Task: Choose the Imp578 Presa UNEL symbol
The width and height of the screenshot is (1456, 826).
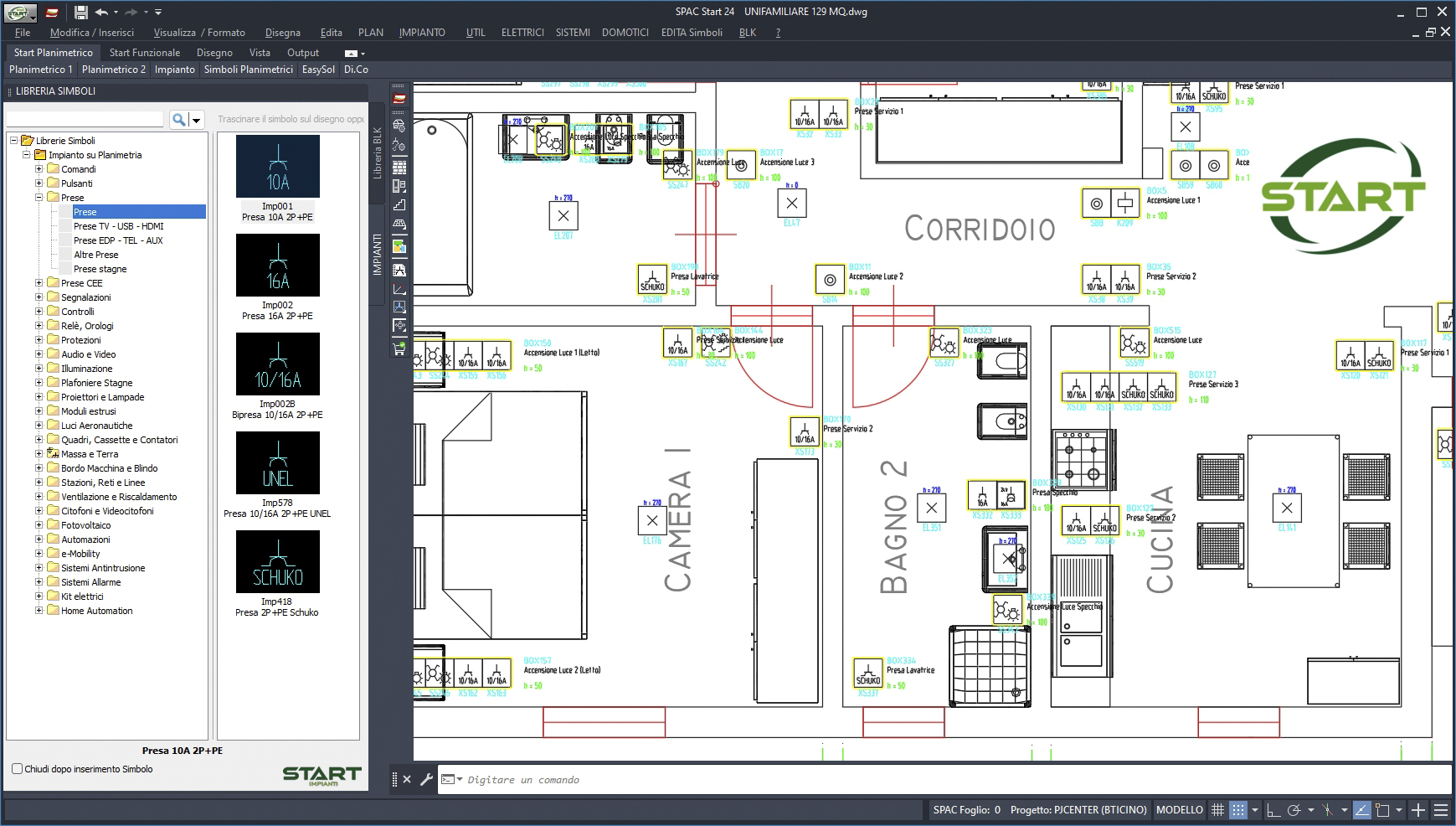Action: point(276,463)
